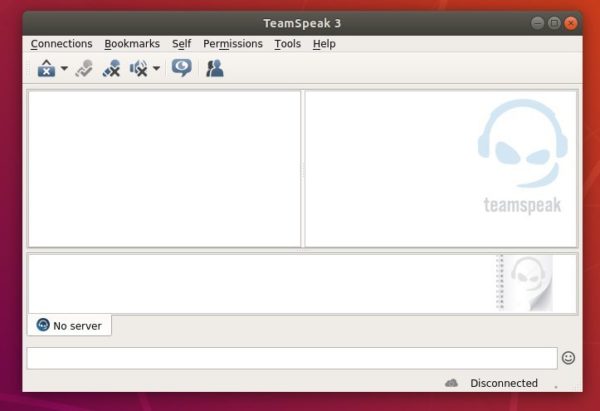Click the empty server tree panel
The width and height of the screenshot is (600, 411).
[x=165, y=169]
